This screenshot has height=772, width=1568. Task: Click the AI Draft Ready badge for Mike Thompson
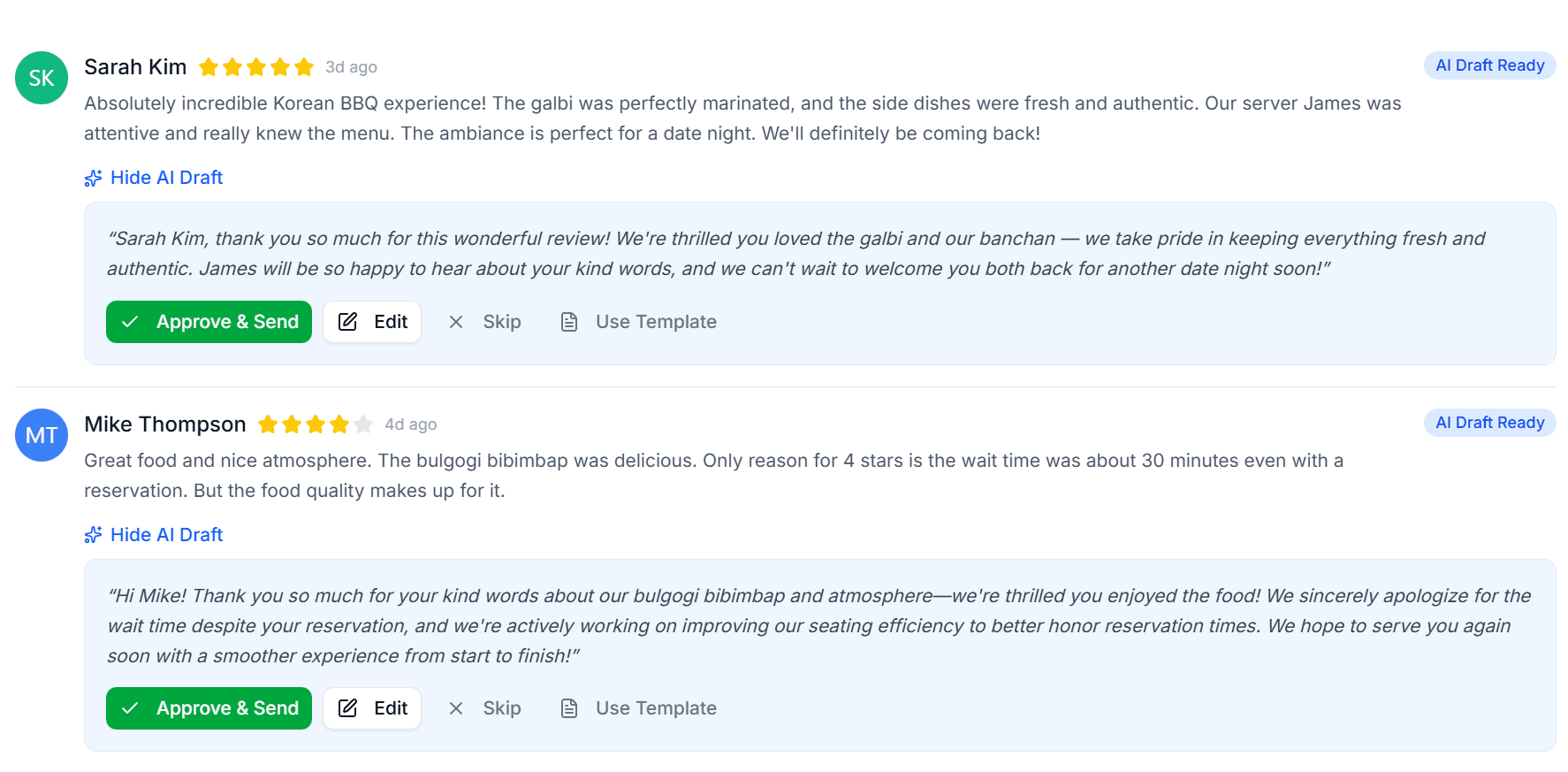[x=1489, y=423]
